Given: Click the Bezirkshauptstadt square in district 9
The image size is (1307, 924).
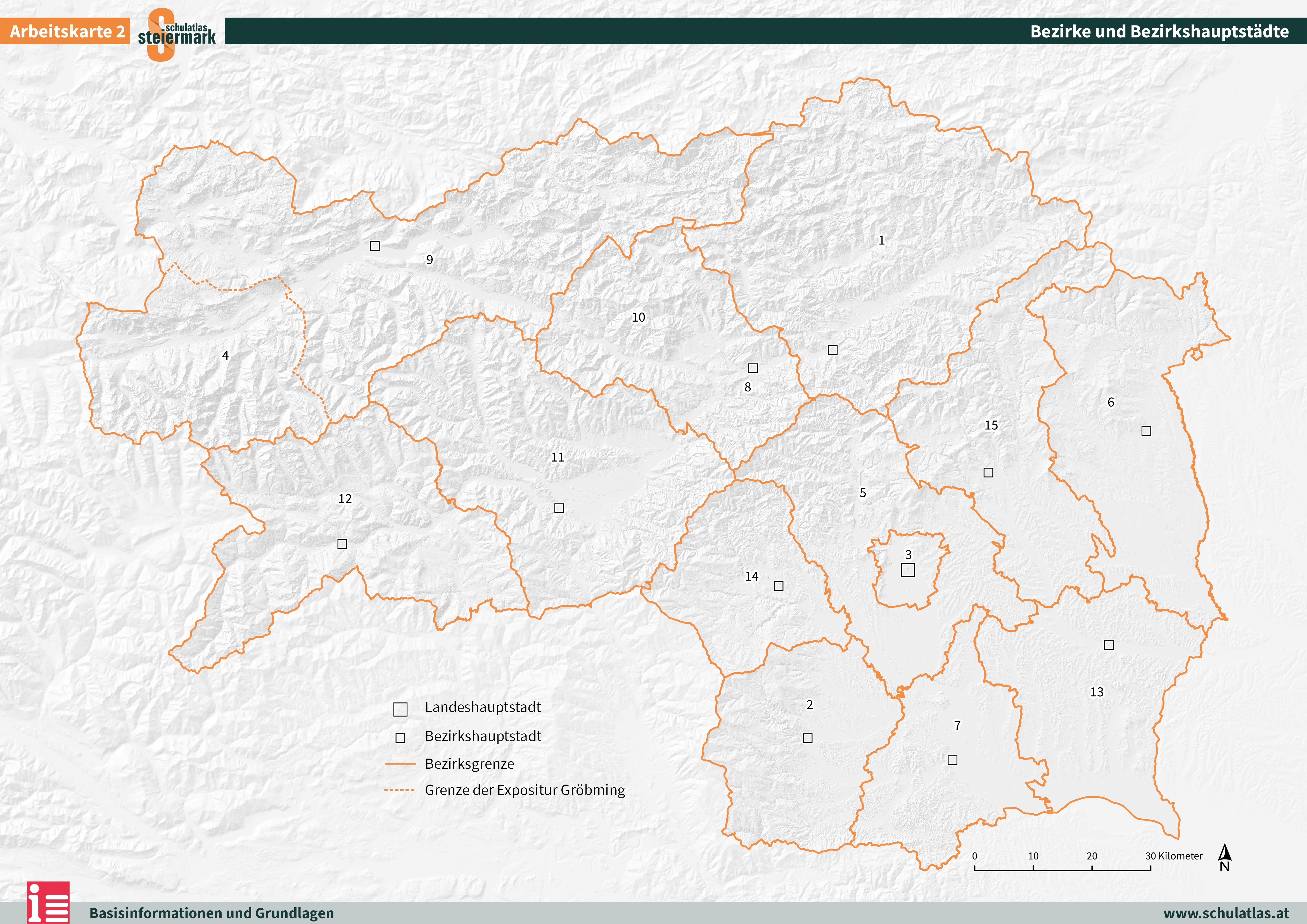Looking at the screenshot, I should point(374,246).
